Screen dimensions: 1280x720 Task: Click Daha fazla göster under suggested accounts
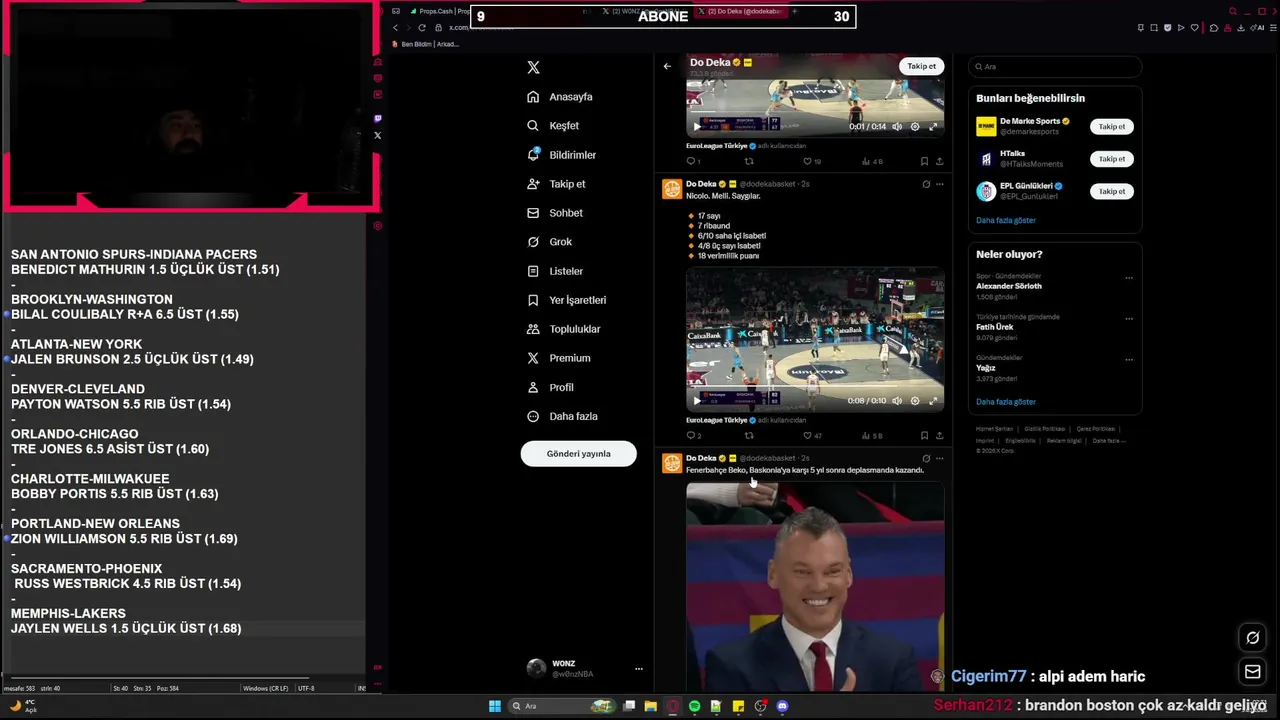click(1006, 220)
